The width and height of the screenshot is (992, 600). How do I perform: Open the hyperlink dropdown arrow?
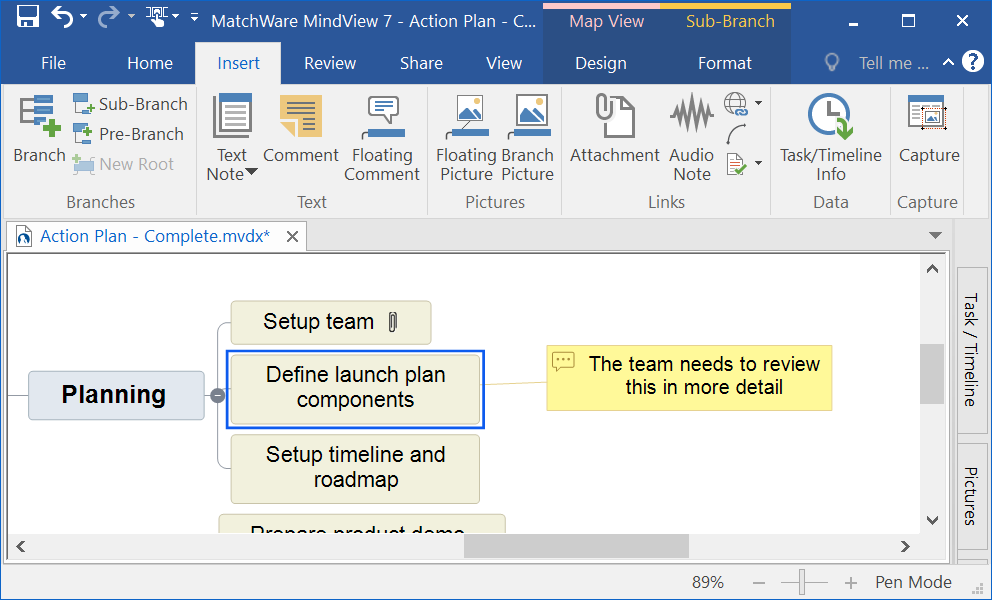(759, 103)
